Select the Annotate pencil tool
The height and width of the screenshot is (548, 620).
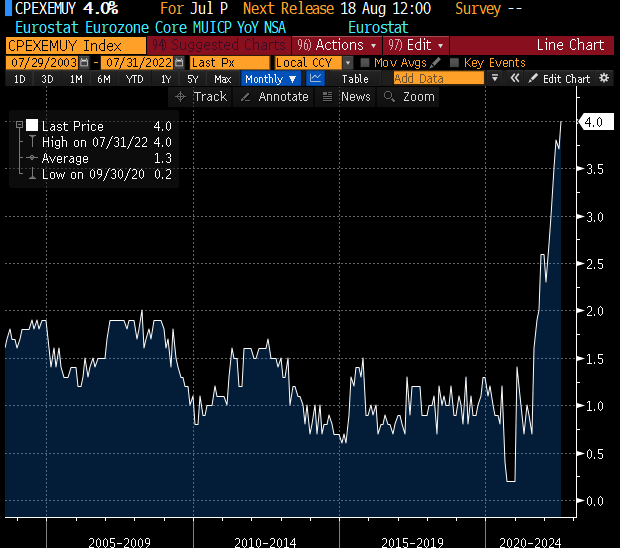pos(274,97)
